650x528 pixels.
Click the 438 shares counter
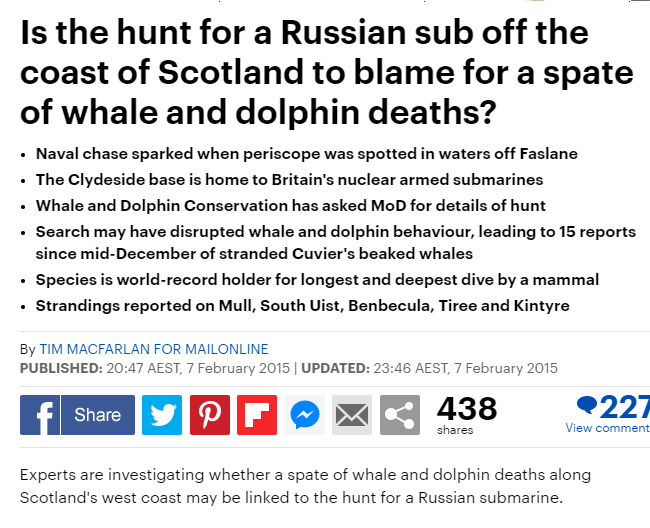click(x=466, y=413)
